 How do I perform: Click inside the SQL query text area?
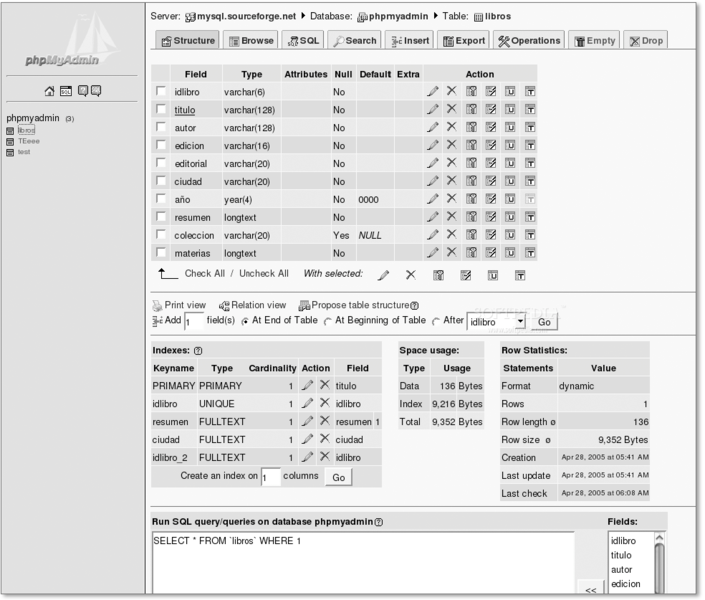(362, 560)
